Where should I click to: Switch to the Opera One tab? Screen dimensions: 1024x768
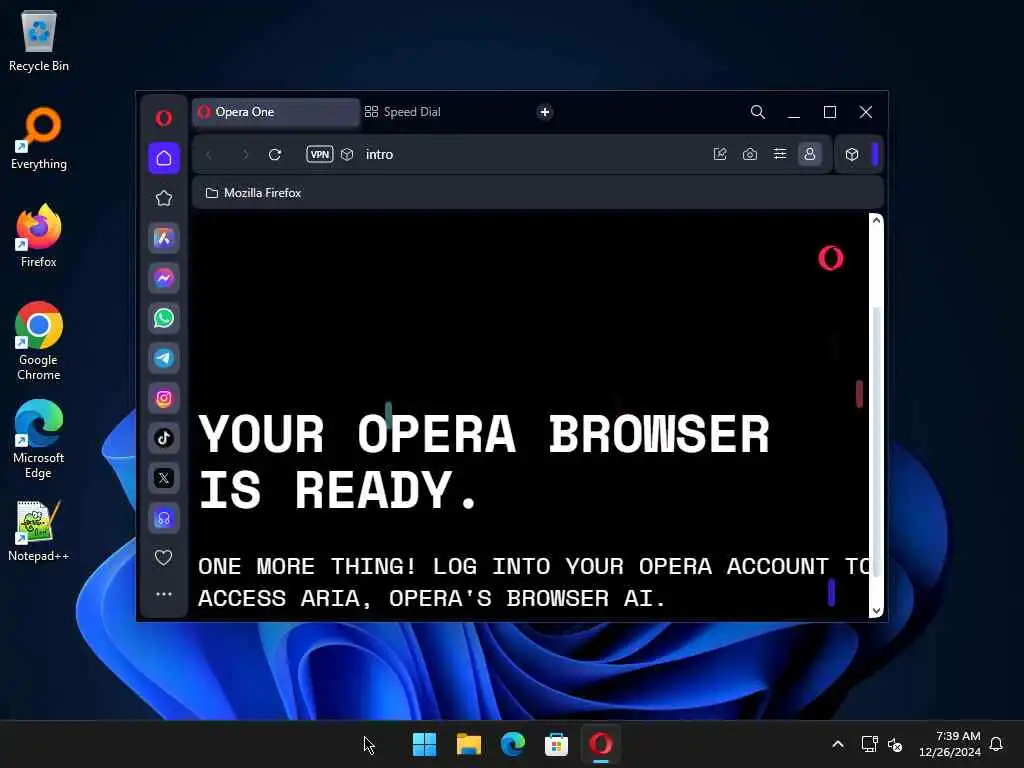coord(276,112)
